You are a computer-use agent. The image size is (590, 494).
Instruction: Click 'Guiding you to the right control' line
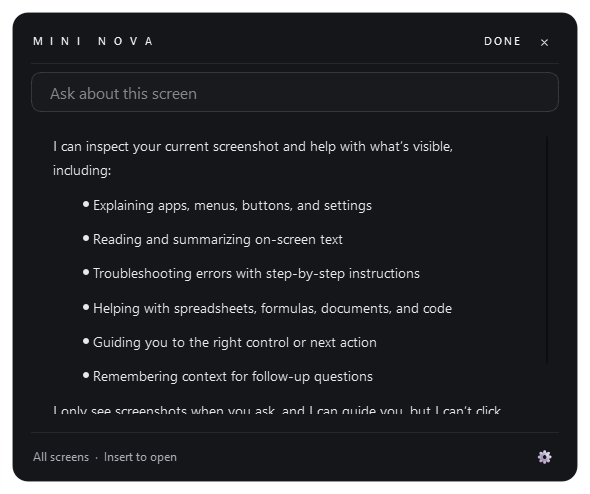click(234, 342)
